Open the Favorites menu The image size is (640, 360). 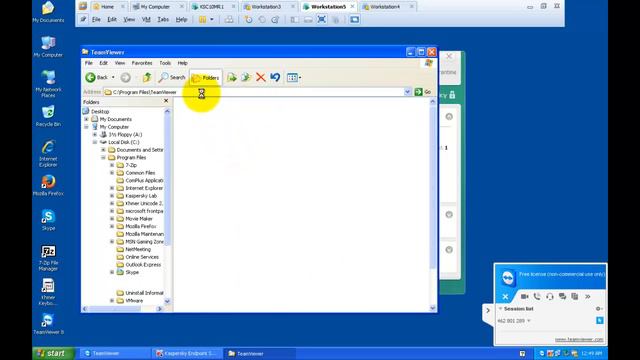[142, 63]
